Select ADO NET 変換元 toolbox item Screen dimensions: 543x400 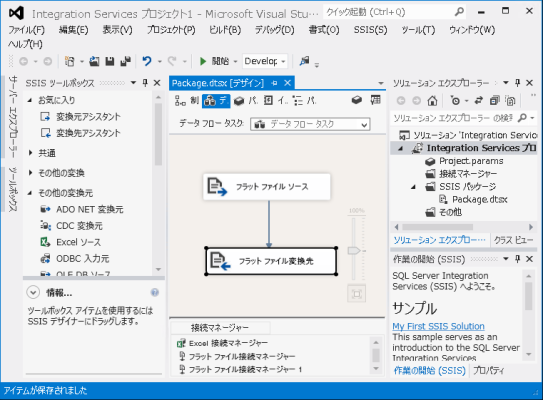coord(82,209)
